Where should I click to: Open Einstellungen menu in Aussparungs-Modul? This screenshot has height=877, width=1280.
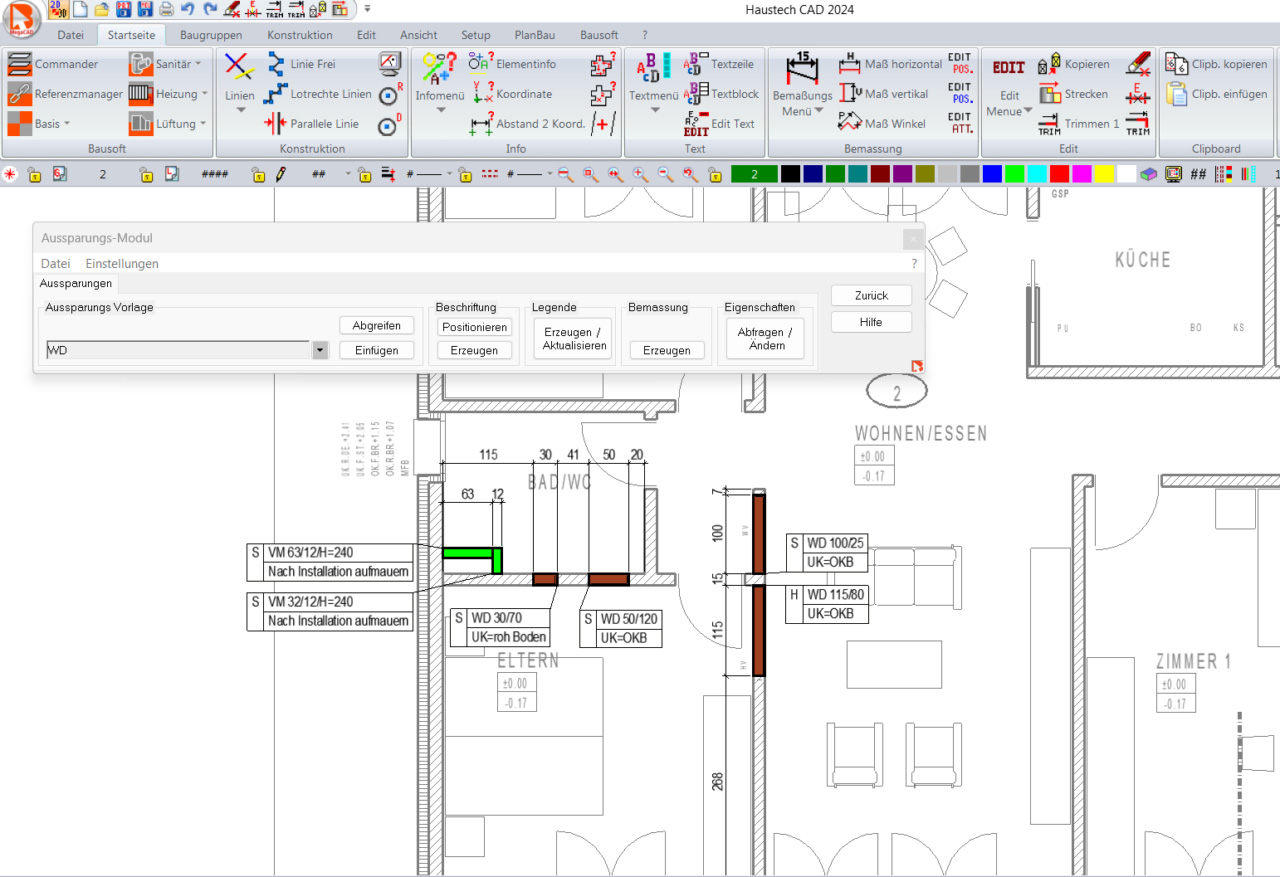tap(122, 264)
